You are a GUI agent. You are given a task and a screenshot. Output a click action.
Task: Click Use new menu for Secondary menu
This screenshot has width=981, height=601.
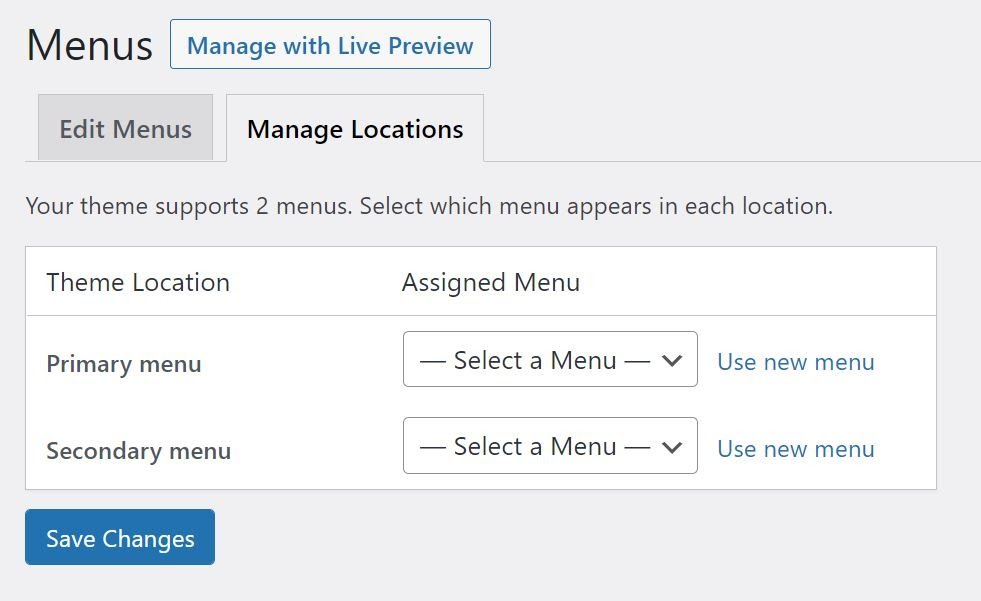click(x=795, y=448)
